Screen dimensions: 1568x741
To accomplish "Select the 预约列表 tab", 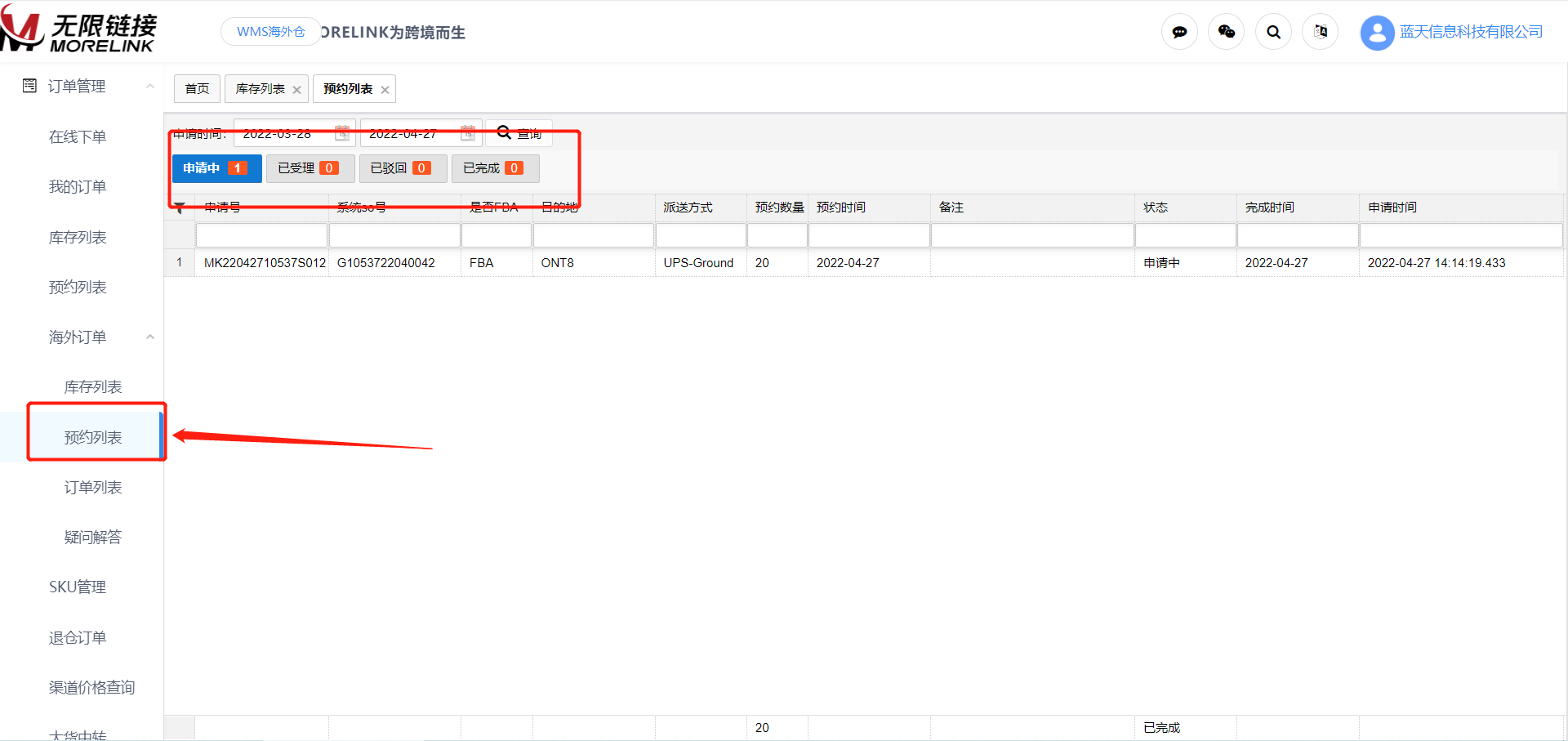I will pos(348,88).
